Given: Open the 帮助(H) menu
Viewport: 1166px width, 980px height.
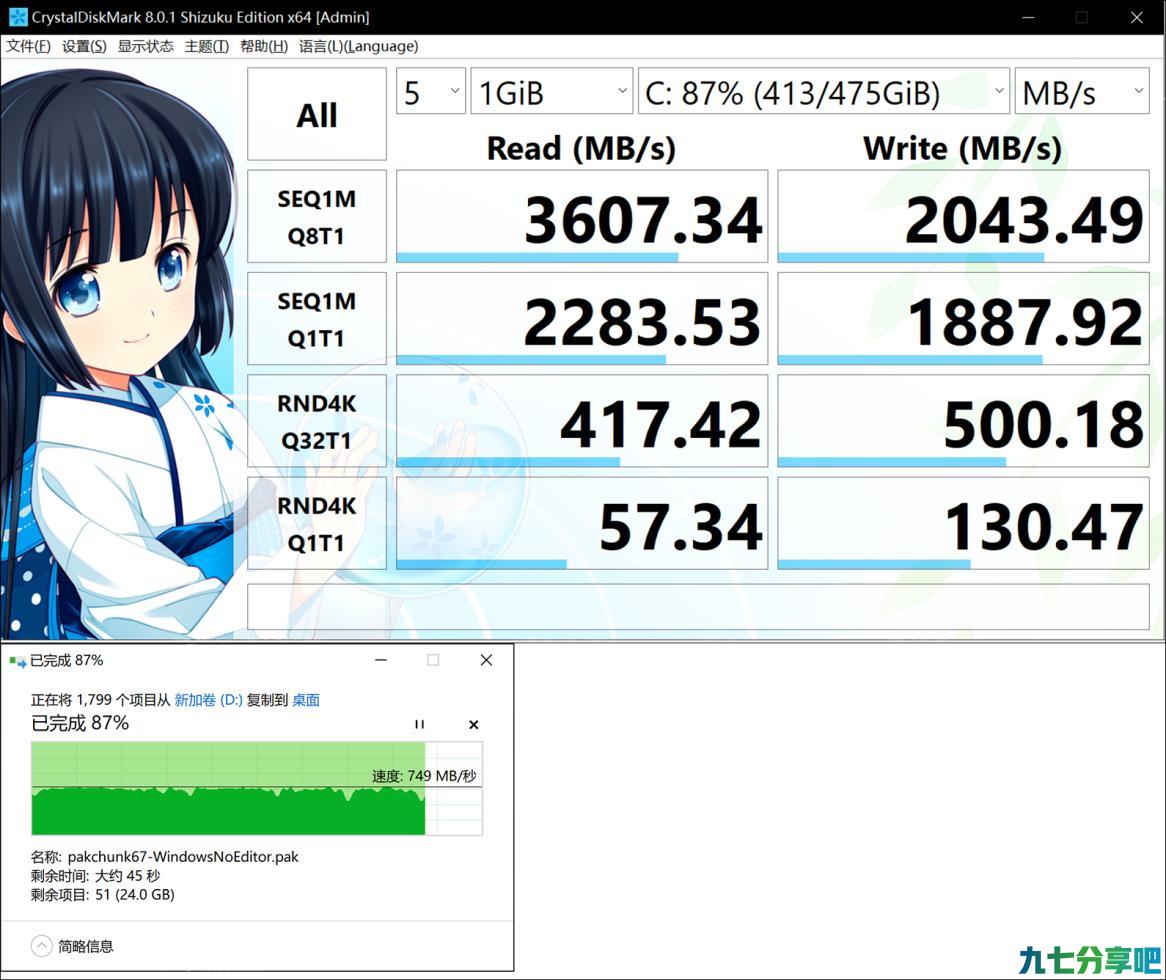Looking at the screenshot, I should tap(263, 46).
